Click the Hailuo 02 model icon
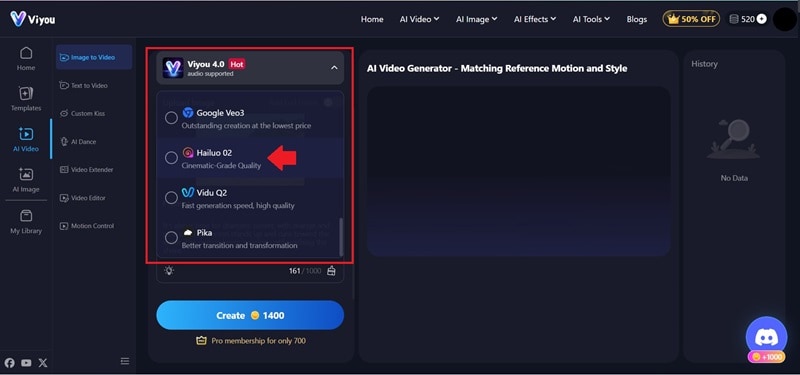This screenshot has width=800, height=375. point(188,153)
